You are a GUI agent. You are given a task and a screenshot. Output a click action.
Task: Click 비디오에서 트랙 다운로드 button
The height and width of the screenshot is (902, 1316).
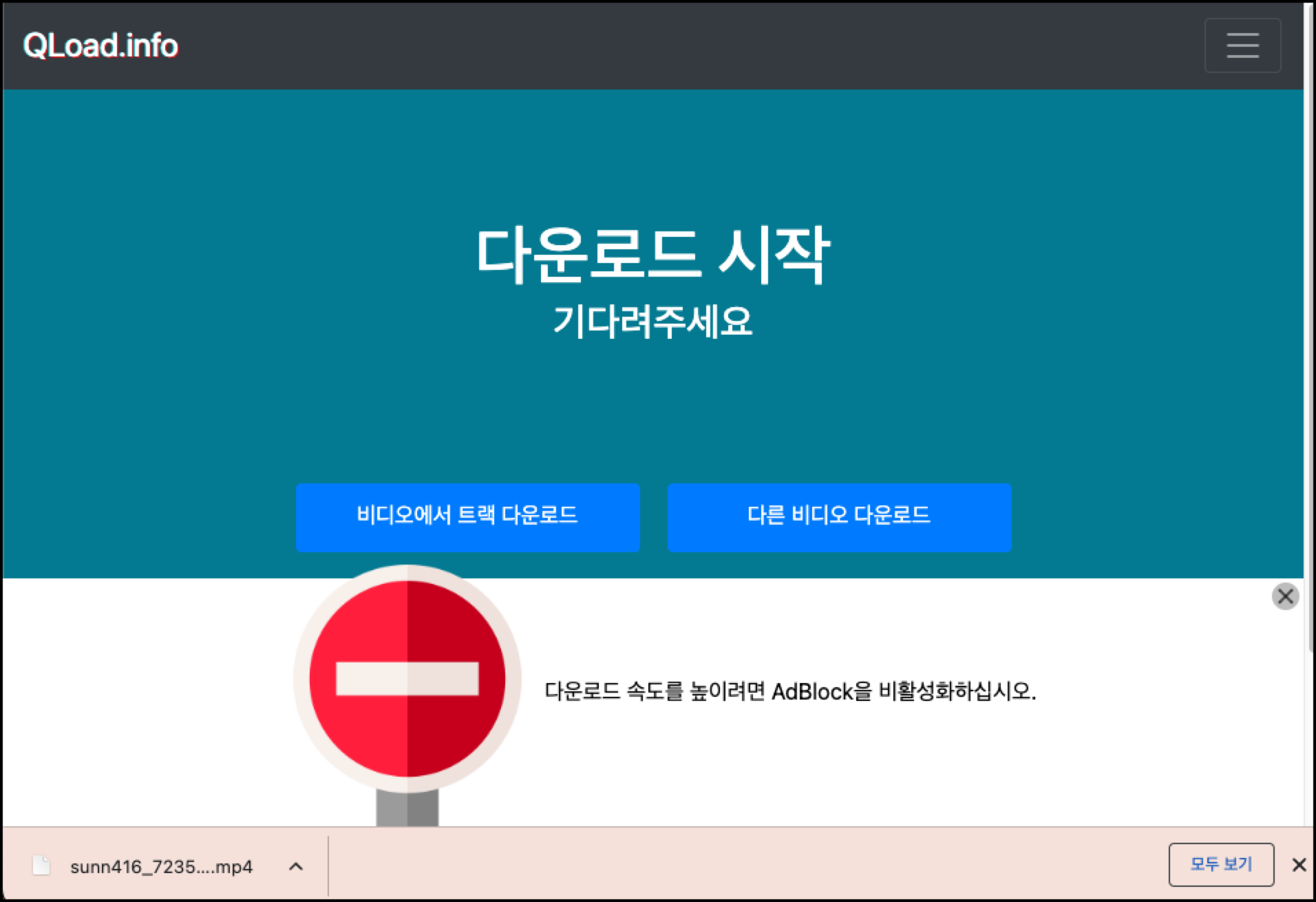[467, 517]
